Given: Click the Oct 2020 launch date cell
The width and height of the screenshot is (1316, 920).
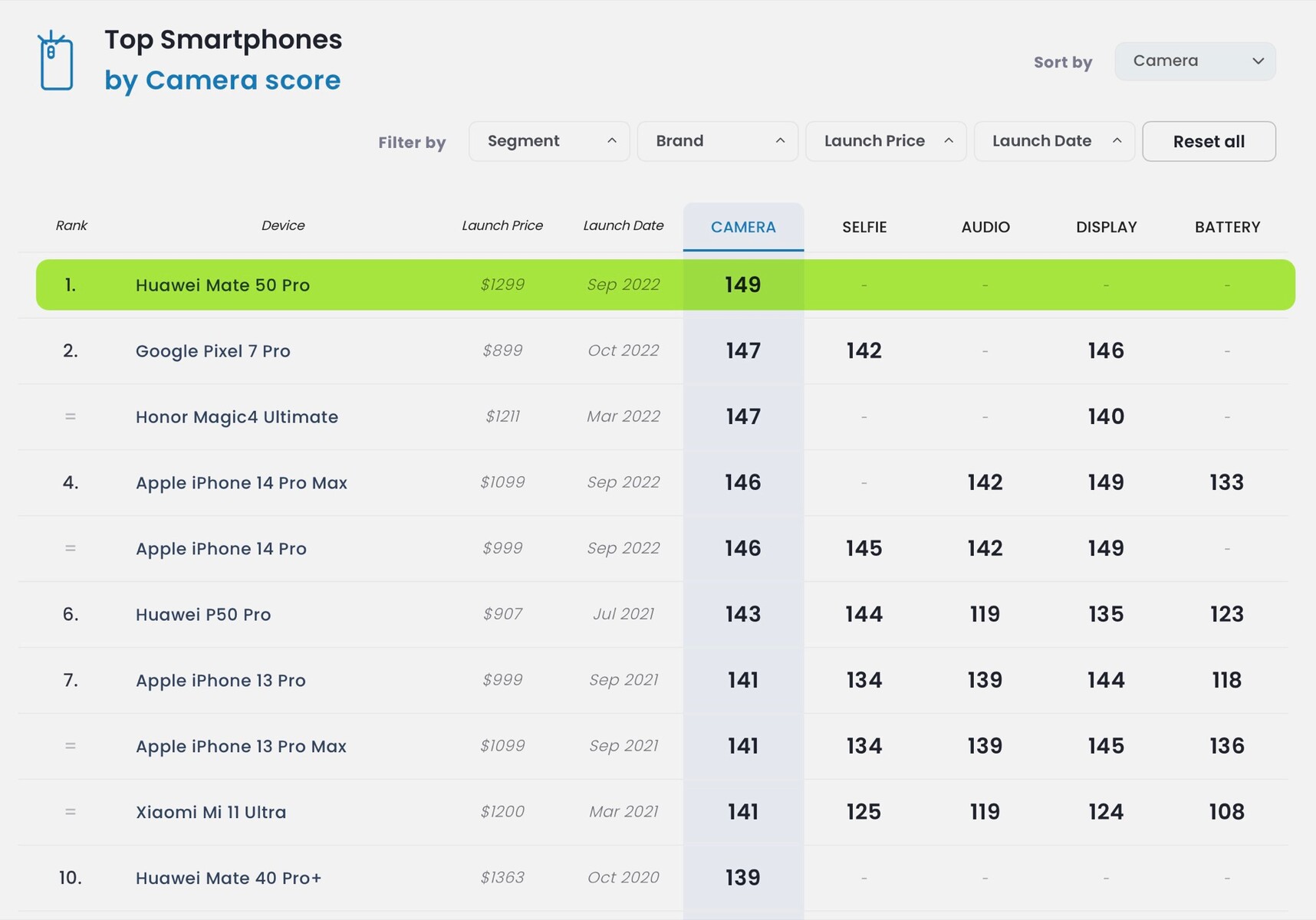Looking at the screenshot, I should (x=623, y=878).
